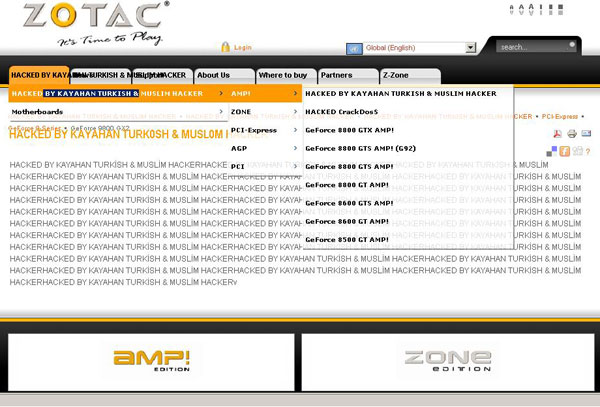Click the printer icon

pos(572,134)
